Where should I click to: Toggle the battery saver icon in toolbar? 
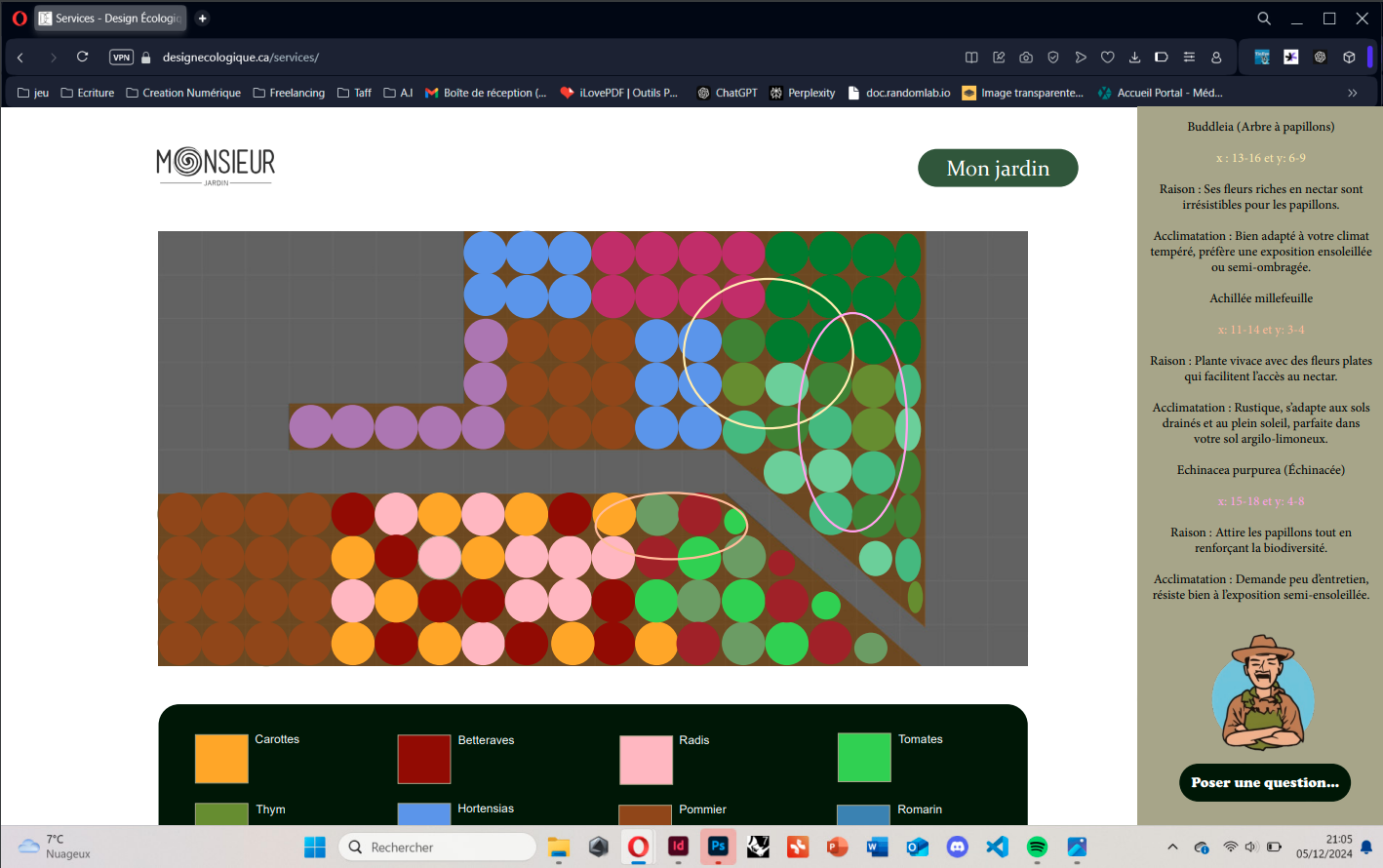click(x=1162, y=58)
